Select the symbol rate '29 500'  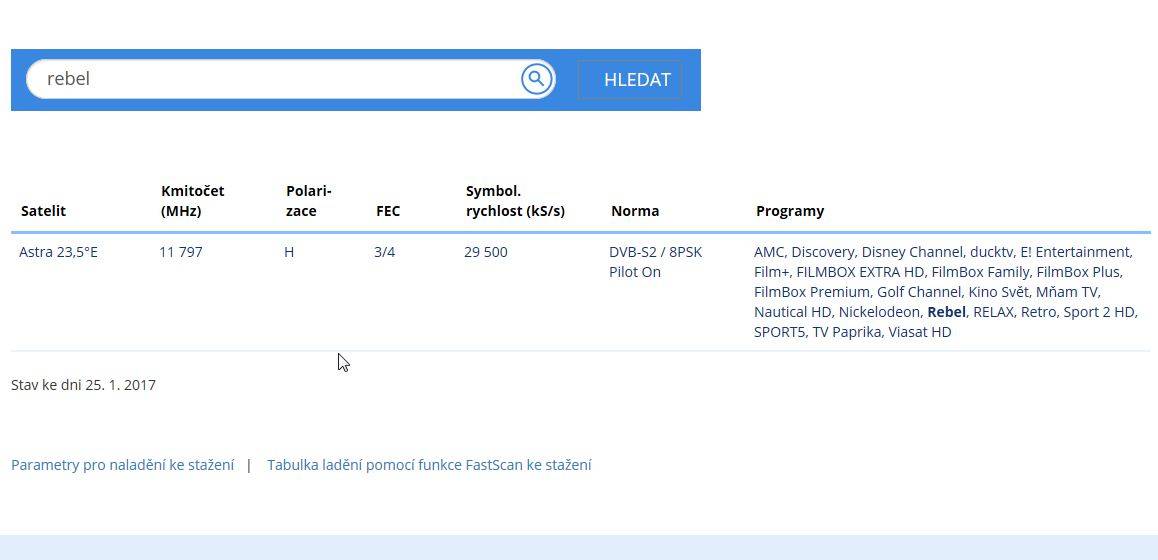[x=486, y=252]
